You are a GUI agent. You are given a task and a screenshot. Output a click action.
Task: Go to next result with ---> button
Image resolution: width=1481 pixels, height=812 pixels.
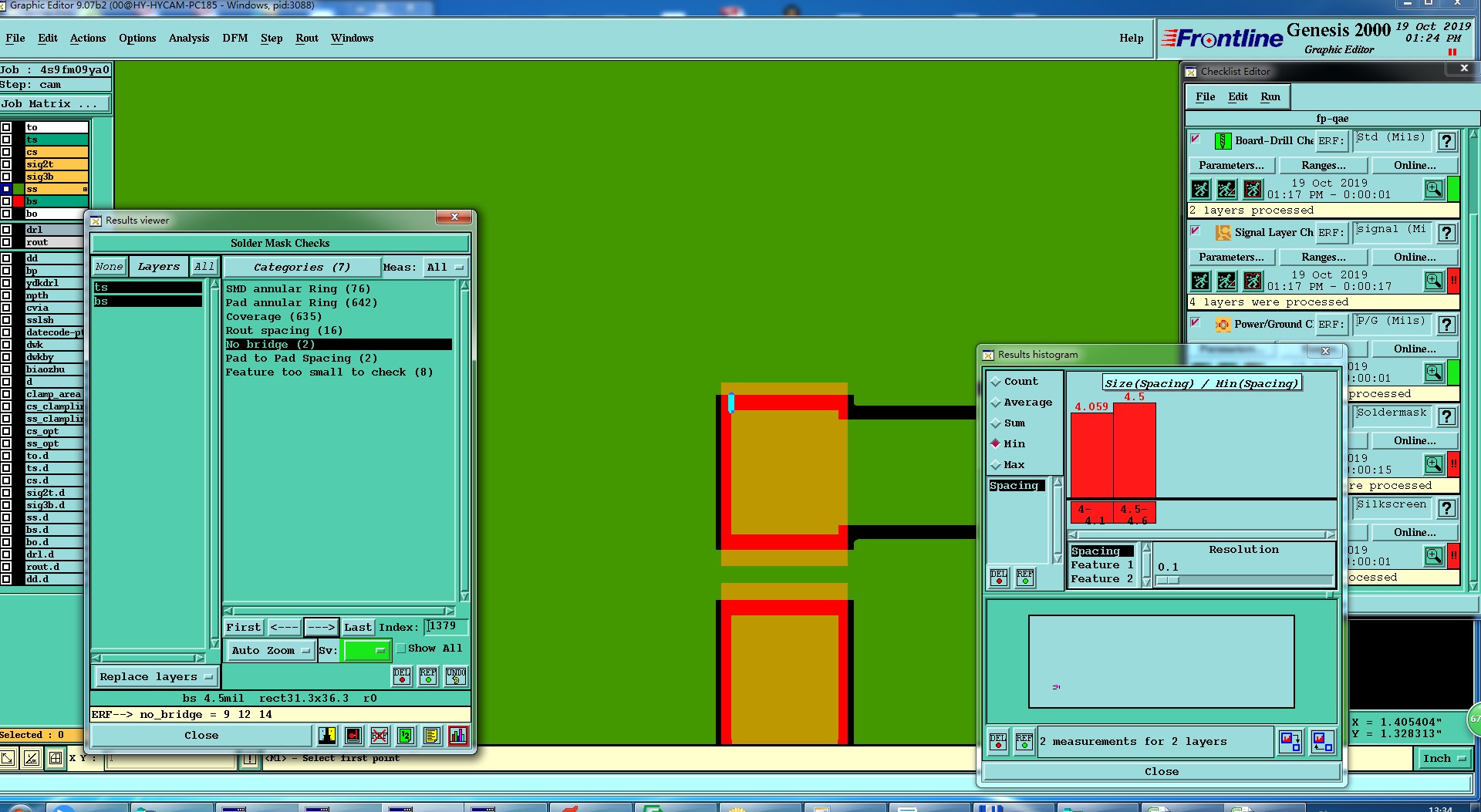(x=321, y=628)
